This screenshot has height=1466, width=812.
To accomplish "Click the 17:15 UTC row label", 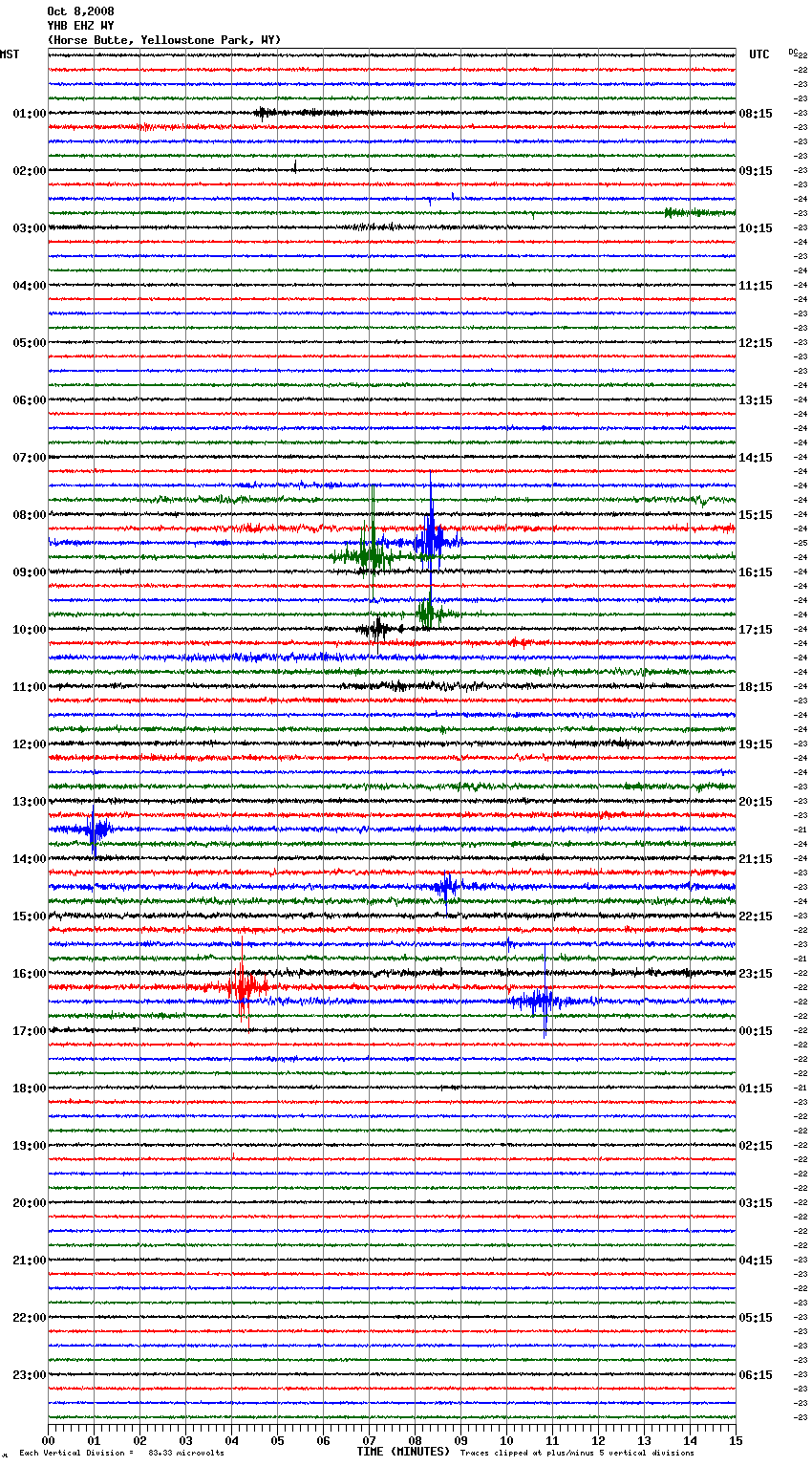I will point(756,630).
